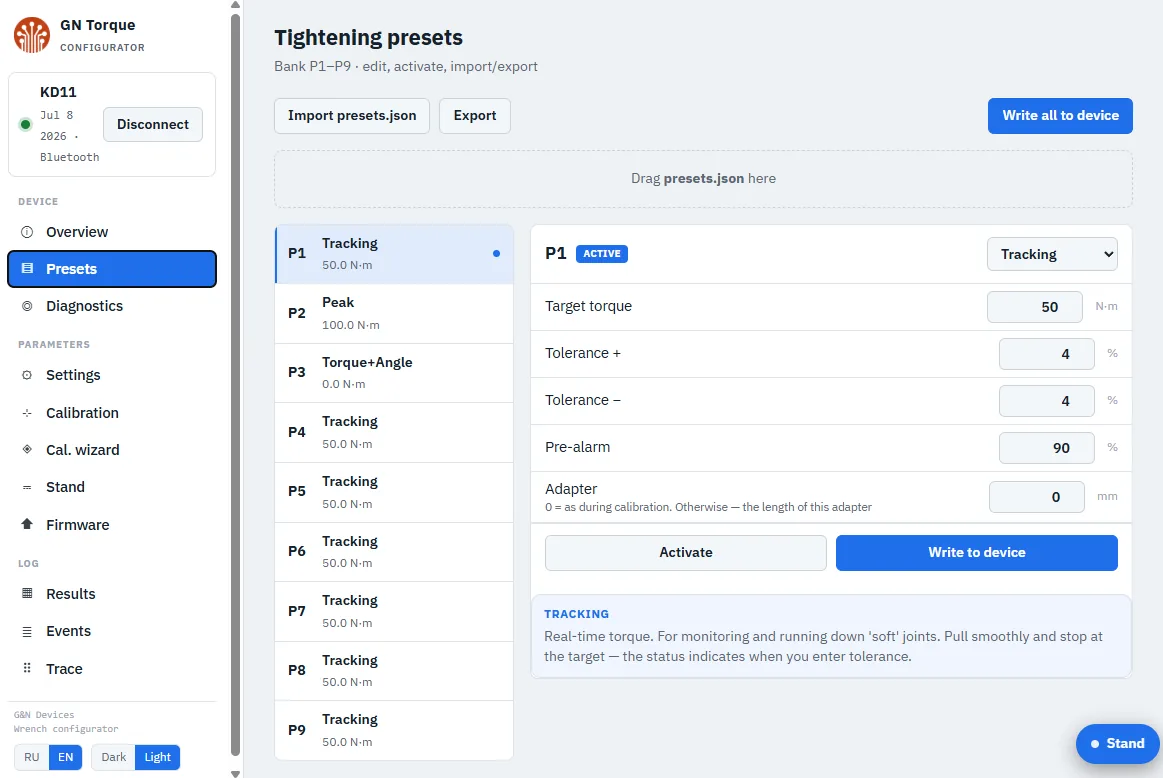This screenshot has width=1163, height=778.
Task: Switch to Light theme
Action: point(157,757)
